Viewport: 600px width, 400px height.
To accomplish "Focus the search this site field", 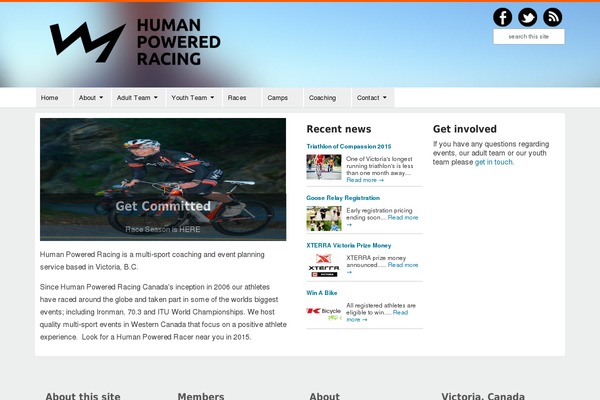I will (x=528, y=37).
